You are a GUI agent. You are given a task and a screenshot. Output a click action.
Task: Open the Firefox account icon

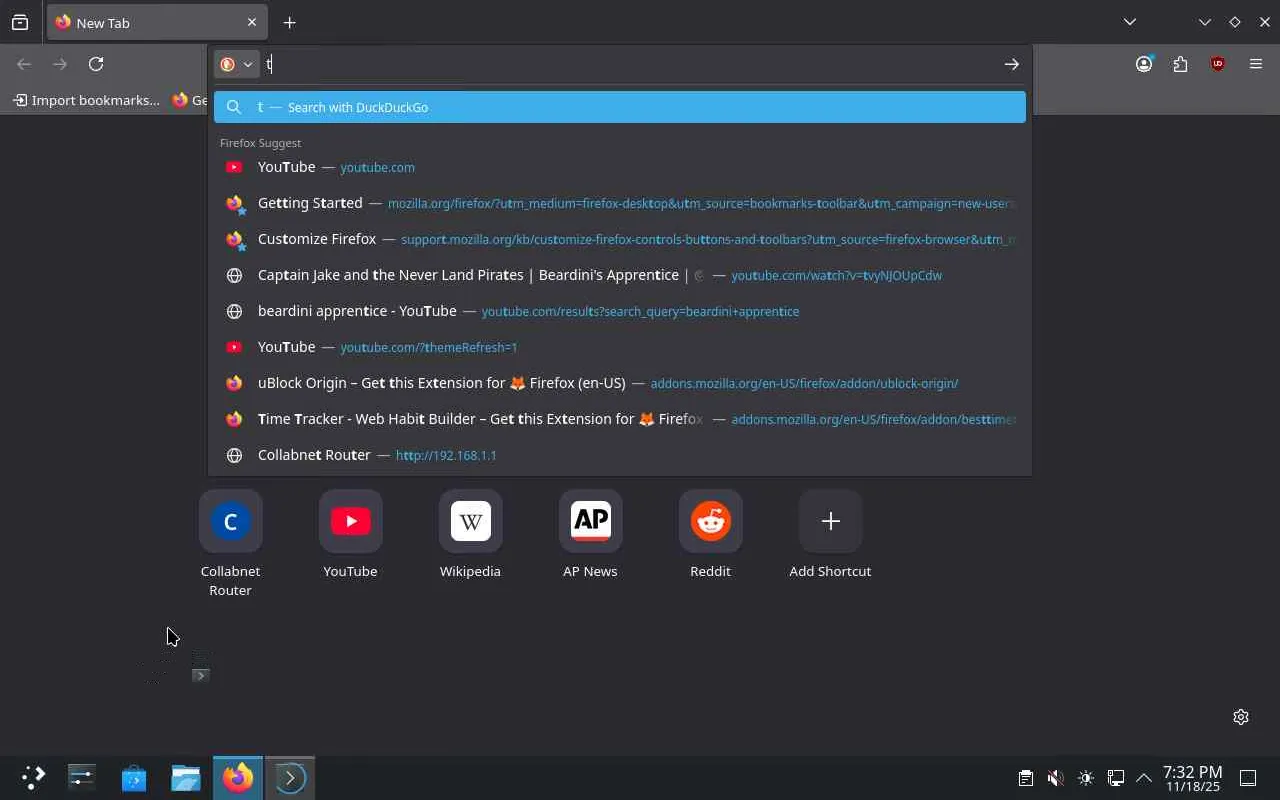tap(1144, 64)
